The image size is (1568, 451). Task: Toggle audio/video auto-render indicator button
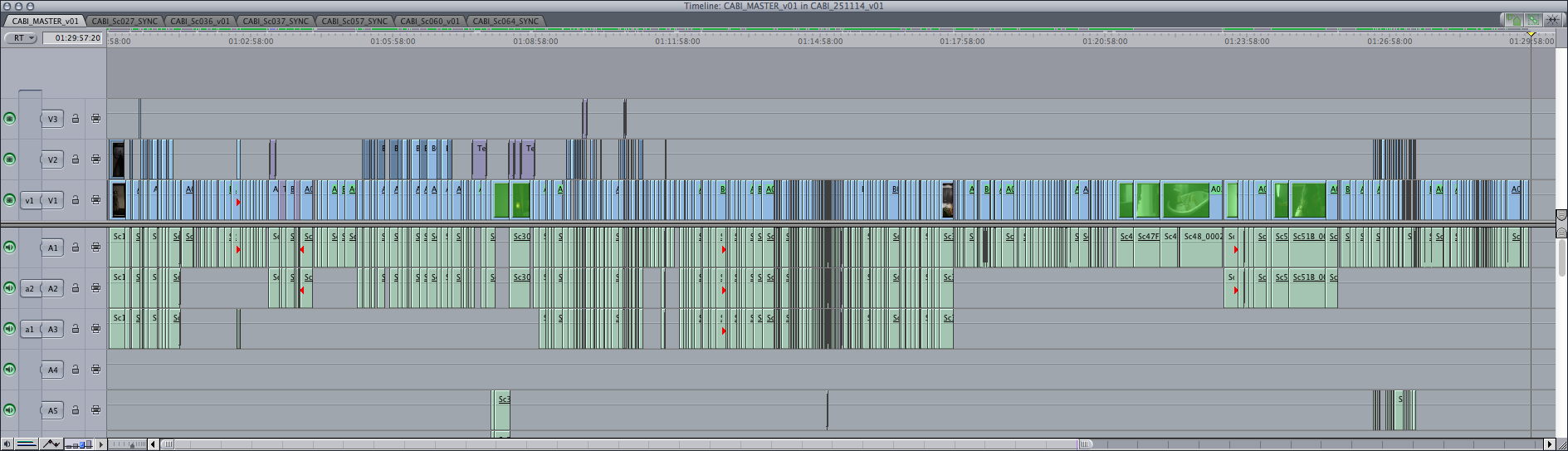pyautogui.click(x=1514, y=19)
